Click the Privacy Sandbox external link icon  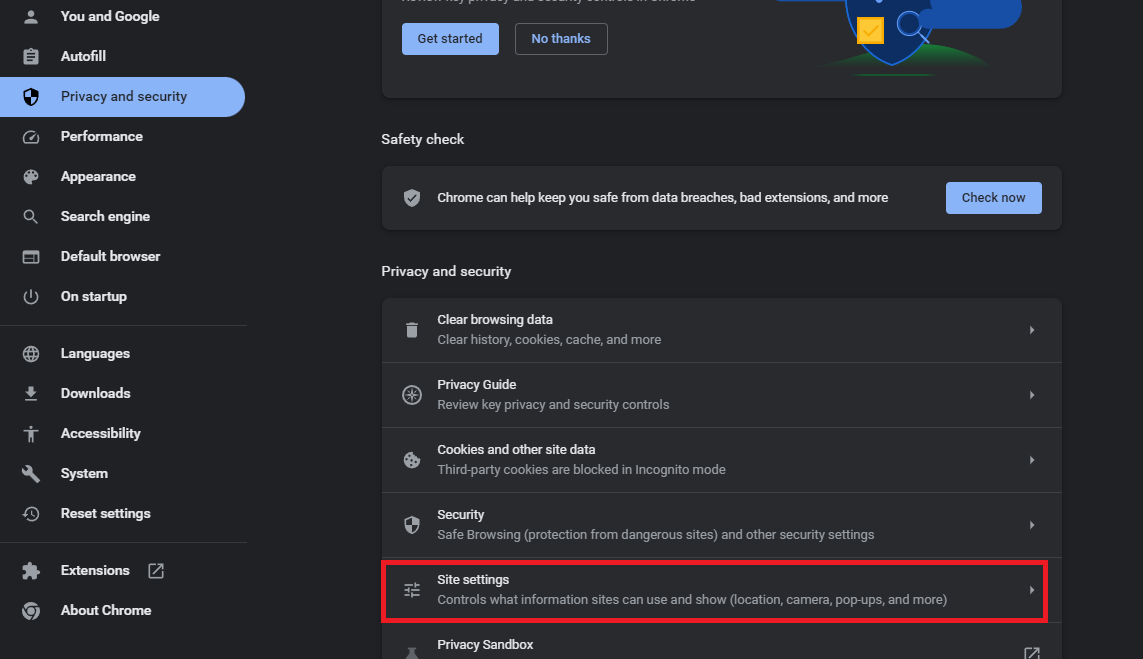click(1031, 653)
